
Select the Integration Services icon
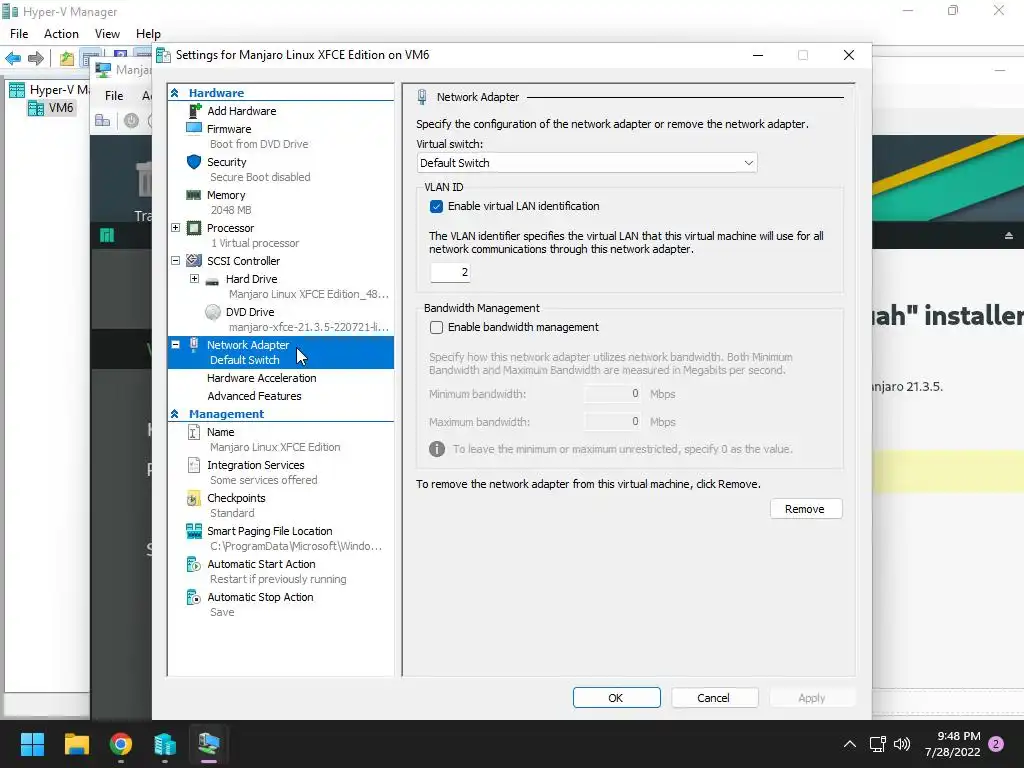[194, 465]
